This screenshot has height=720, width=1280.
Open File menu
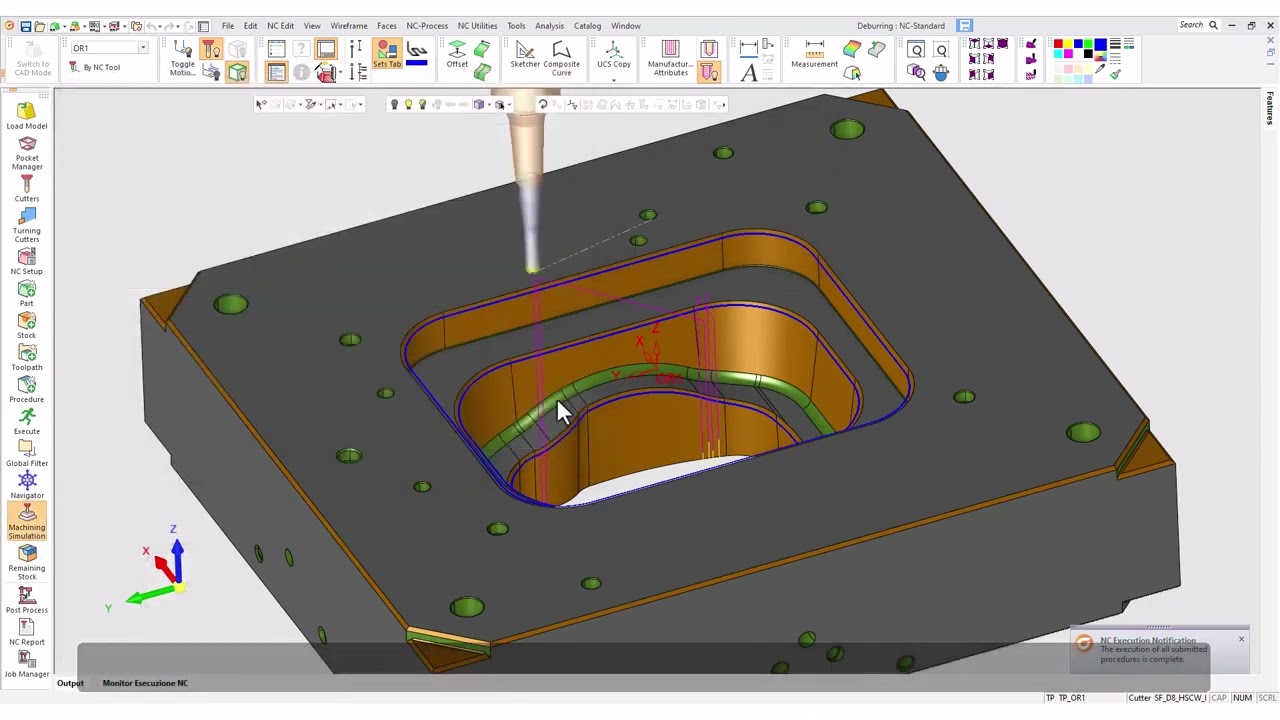228,26
